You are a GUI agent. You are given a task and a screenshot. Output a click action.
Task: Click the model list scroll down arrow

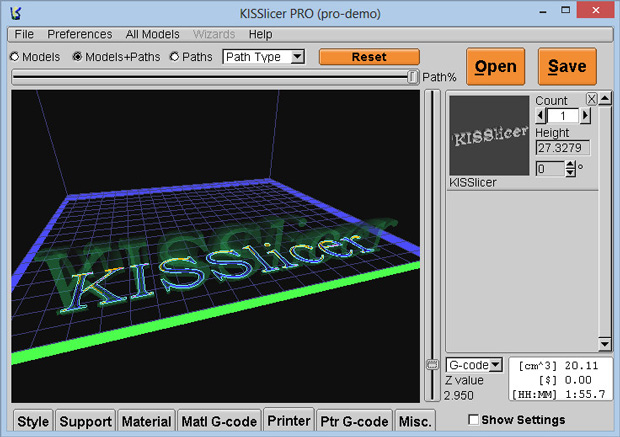coord(605,343)
